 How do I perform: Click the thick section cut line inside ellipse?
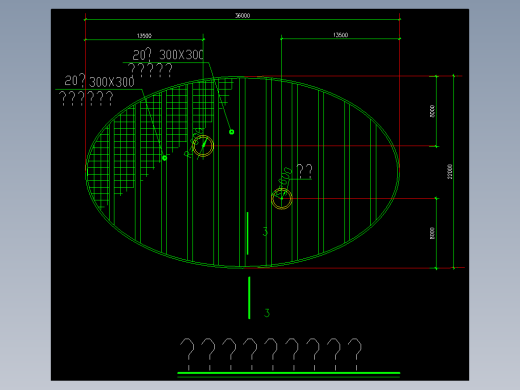click(x=247, y=233)
